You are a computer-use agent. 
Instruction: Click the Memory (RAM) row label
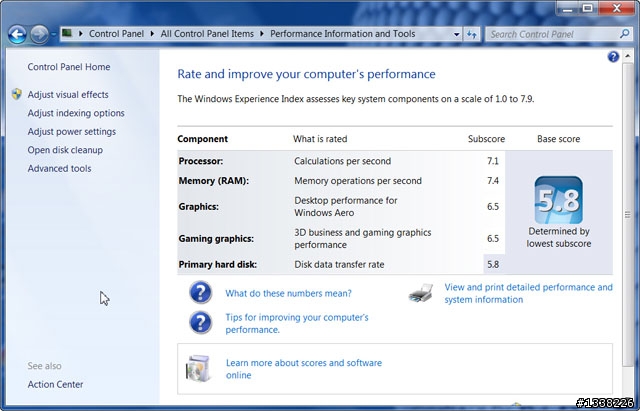coord(213,181)
